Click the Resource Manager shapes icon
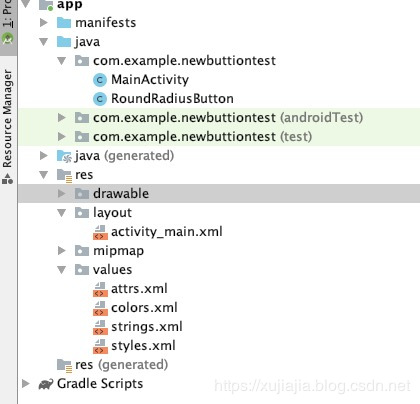The image size is (420, 404). click(x=8, y=179)
